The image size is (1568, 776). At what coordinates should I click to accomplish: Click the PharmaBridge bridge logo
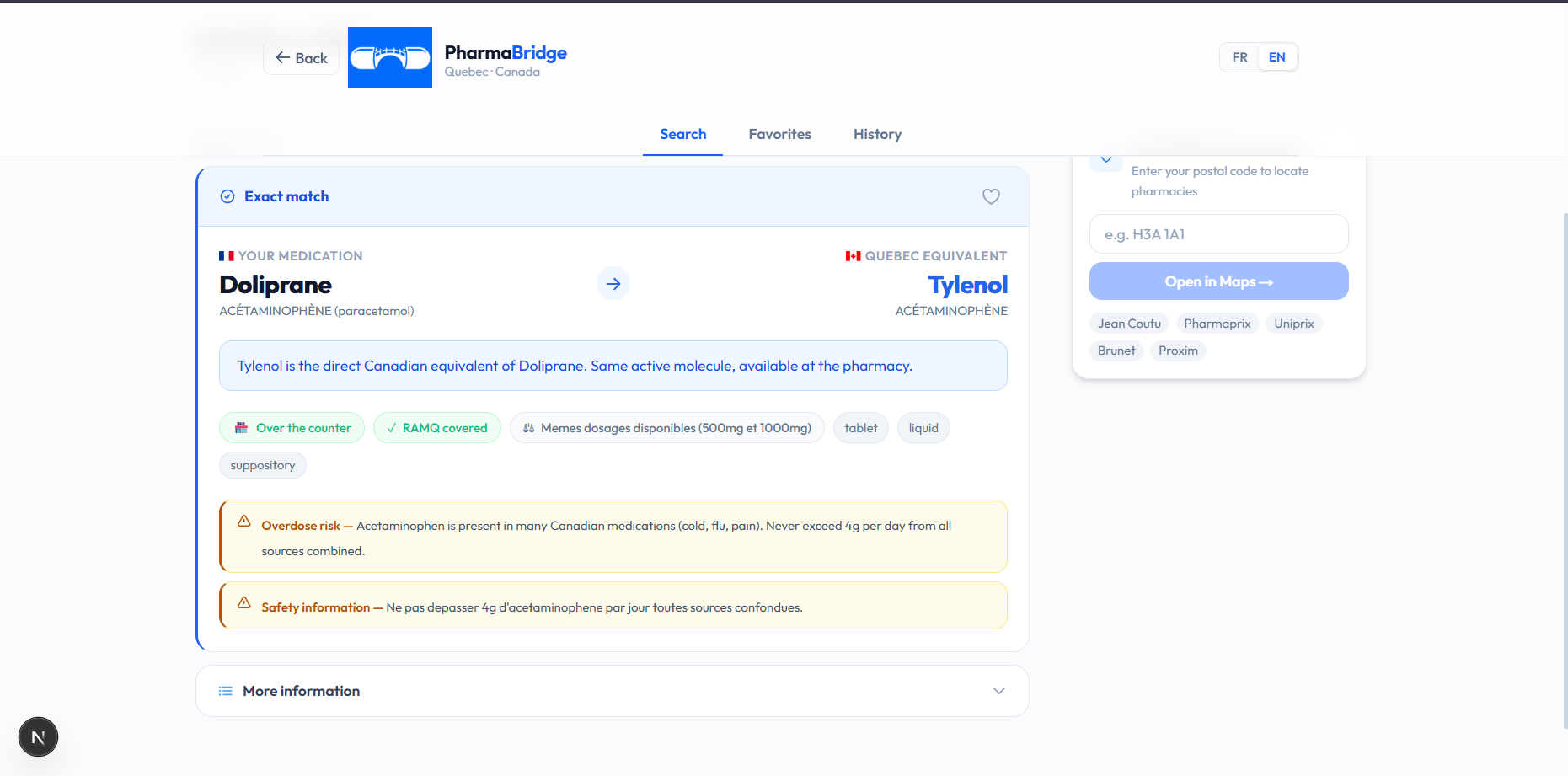tap(390, 57)
